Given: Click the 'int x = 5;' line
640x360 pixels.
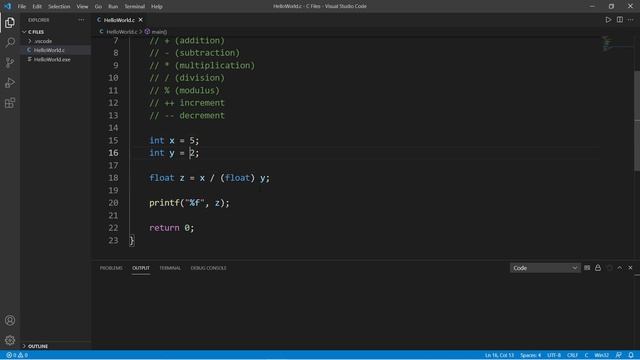Looking at the screenshot, I should 174,140.
